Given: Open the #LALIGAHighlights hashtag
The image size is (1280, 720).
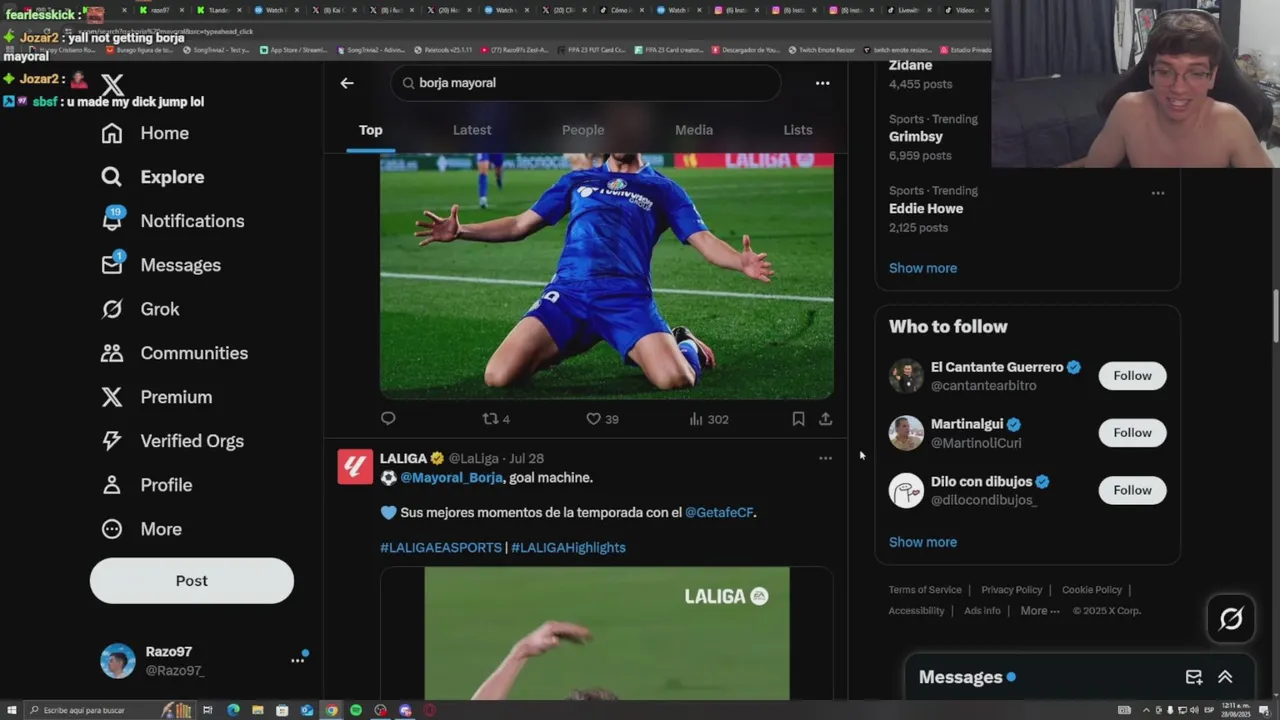Looking at the screenshot, I should coord(568,548).
